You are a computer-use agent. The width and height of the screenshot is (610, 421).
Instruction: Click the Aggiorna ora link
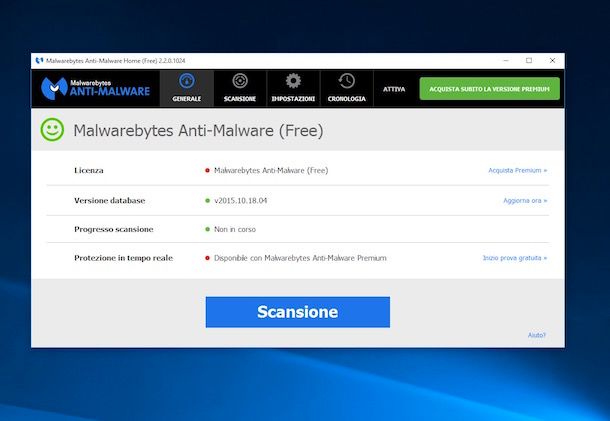point(525,200)
